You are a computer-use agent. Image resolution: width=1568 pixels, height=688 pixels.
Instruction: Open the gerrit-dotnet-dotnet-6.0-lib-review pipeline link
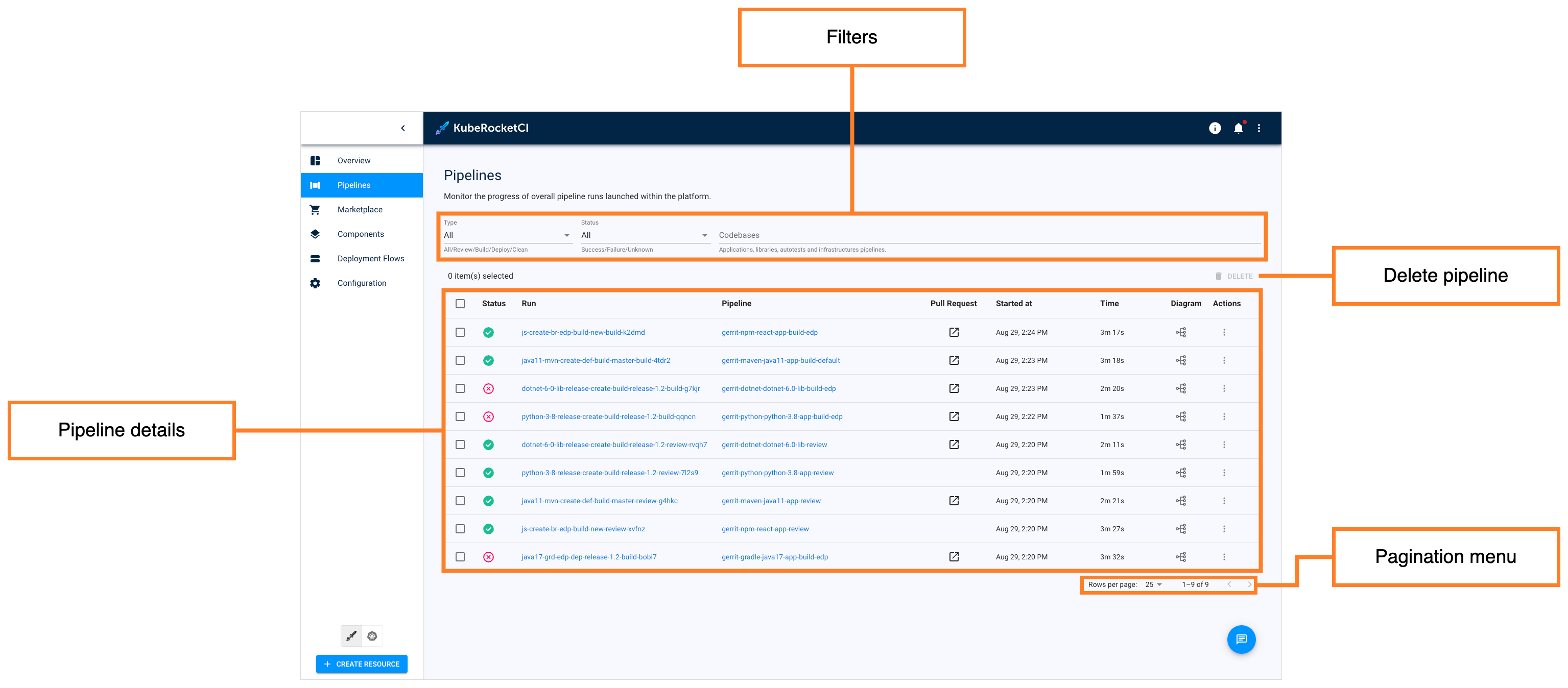[774, 445]
